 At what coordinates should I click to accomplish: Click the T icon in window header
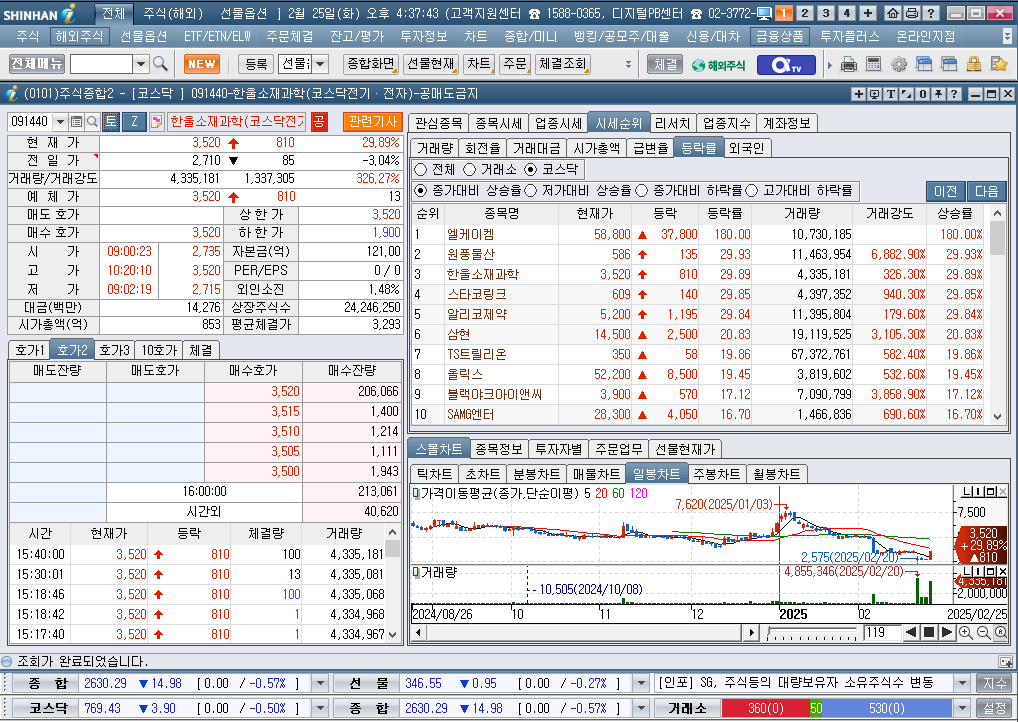coord(891,94)
